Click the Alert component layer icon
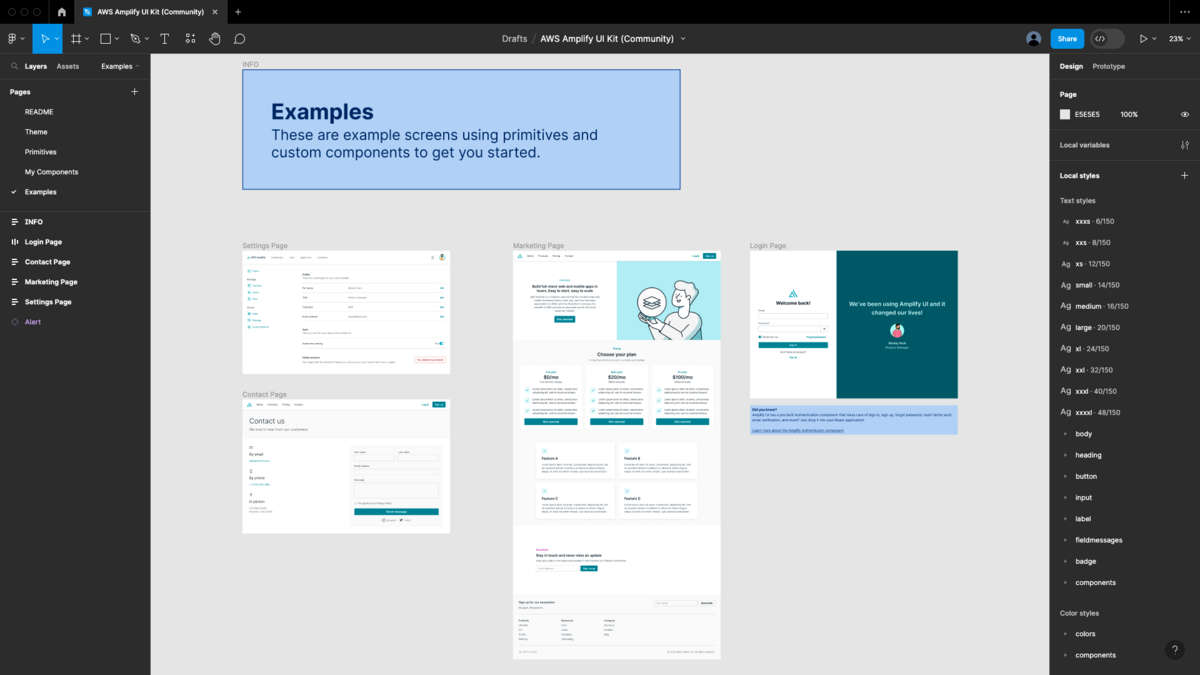 [x=14, y=322]
